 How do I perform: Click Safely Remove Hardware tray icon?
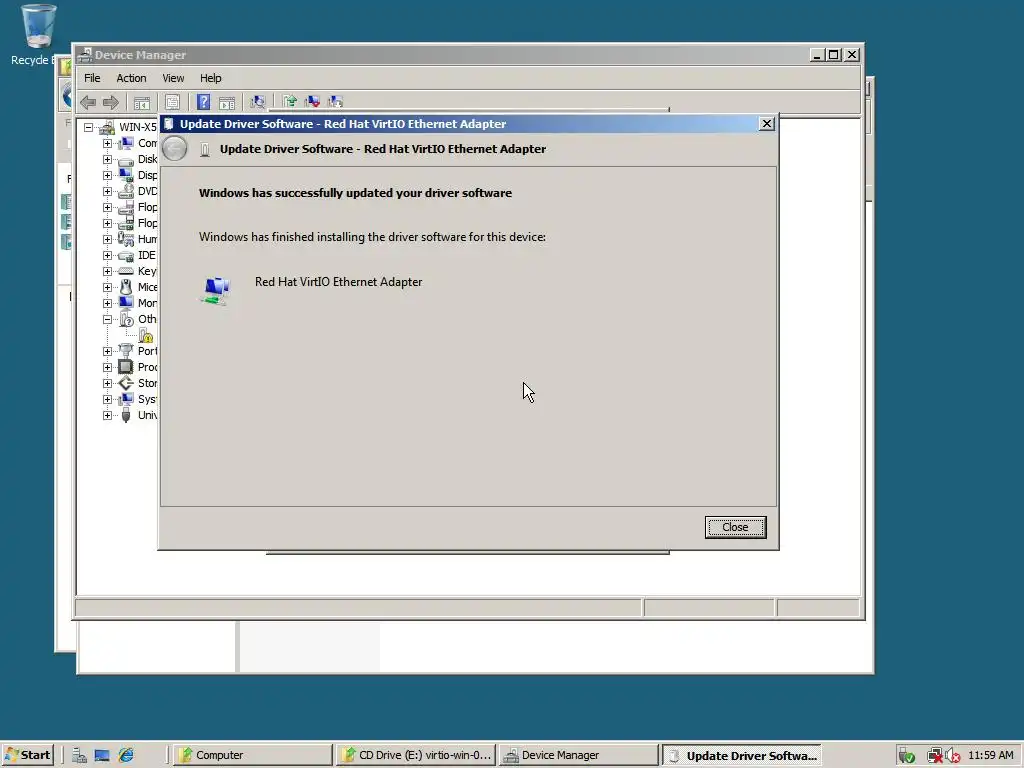[906, 756]
